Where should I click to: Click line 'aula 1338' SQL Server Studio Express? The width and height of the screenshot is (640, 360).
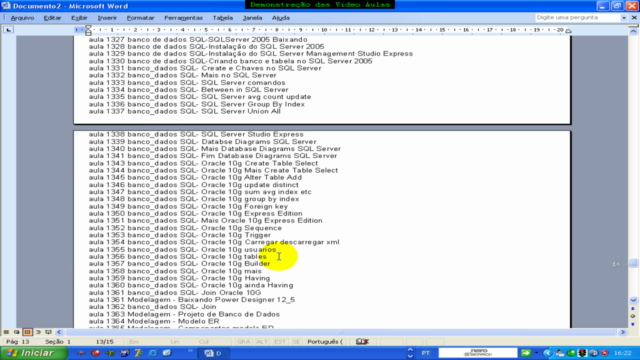coord(196,134)
